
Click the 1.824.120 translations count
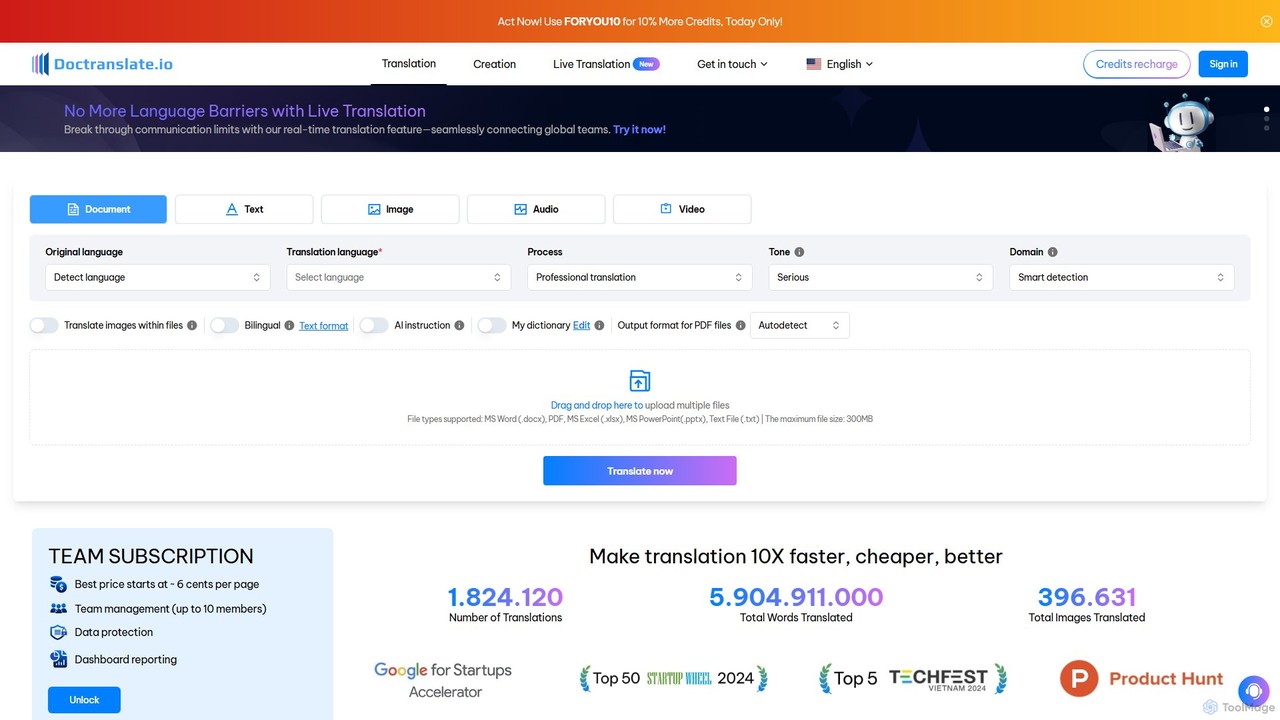505,597
